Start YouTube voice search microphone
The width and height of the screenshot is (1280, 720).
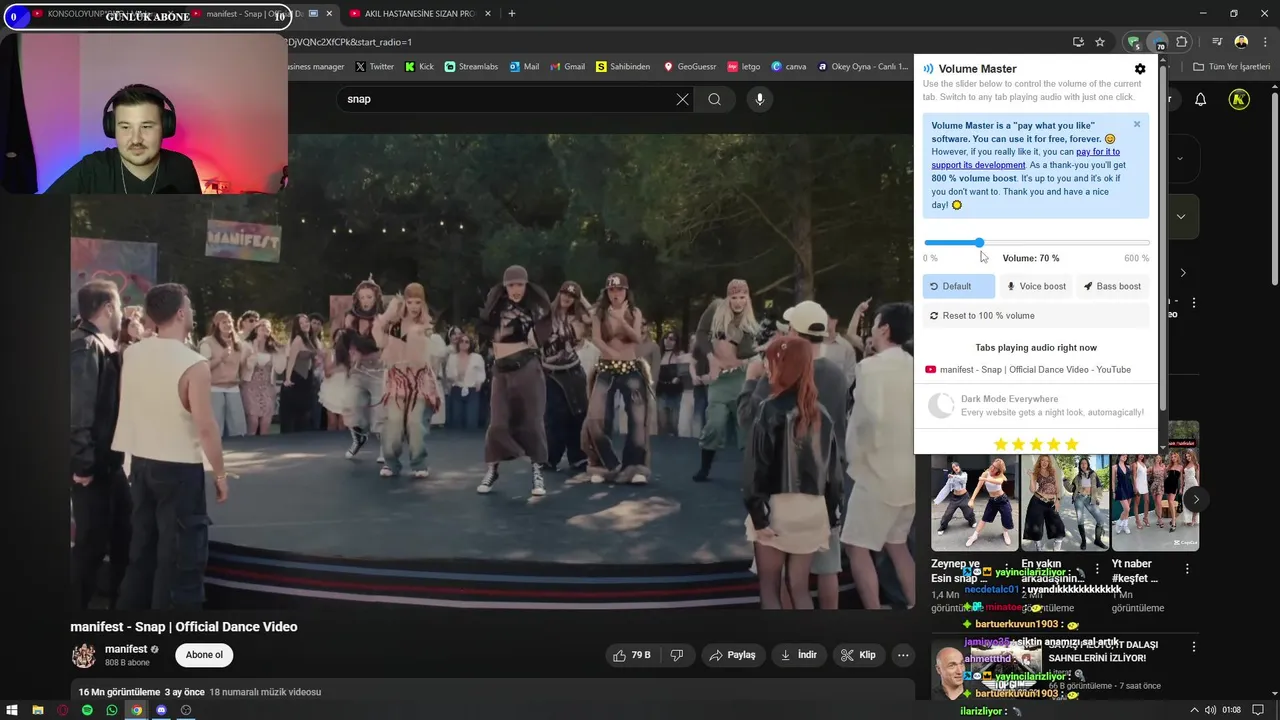point(760,99)
